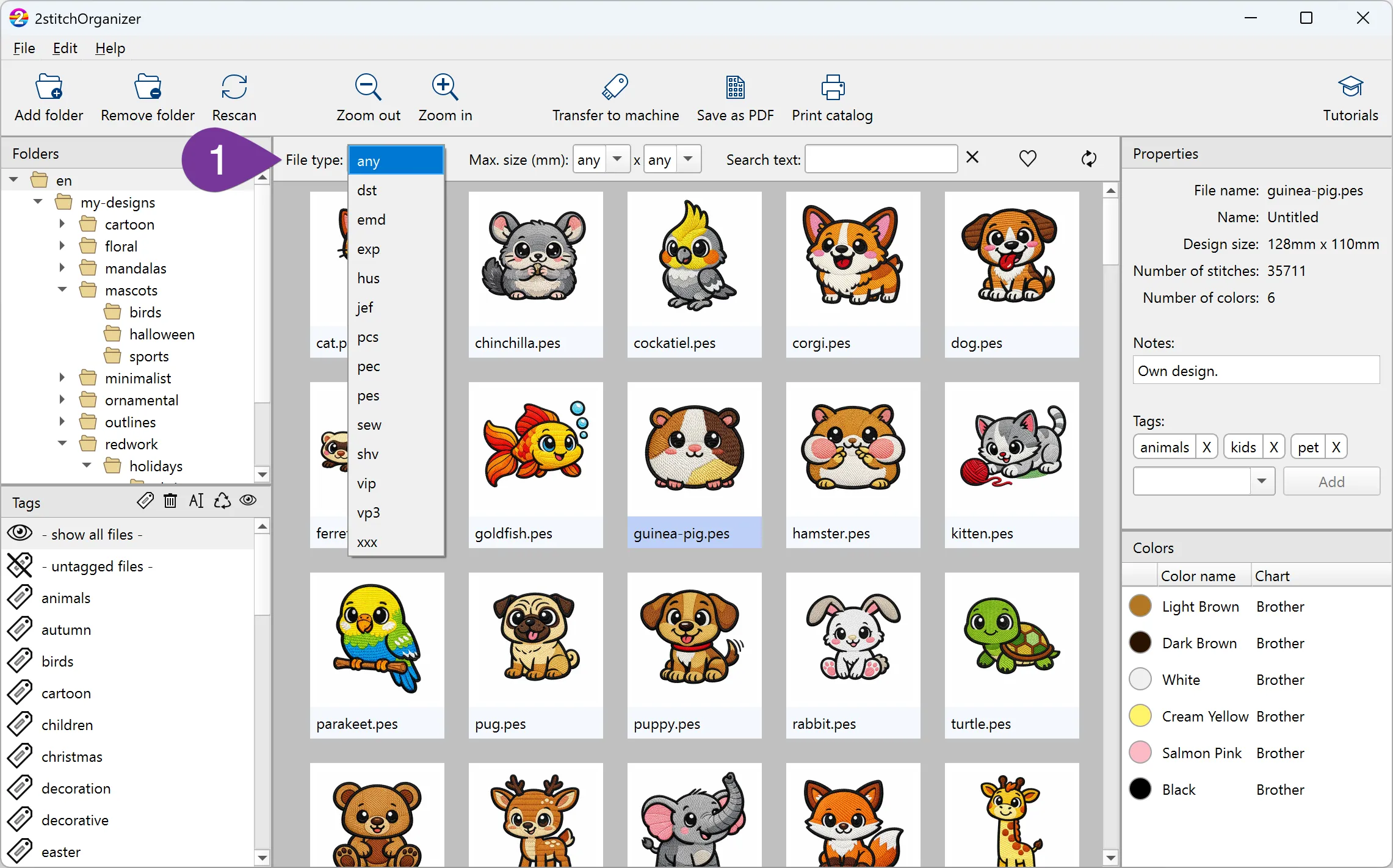This screenshot has width=1393, height=868.
Task: Collapse the en root folder
Action: 14,180
